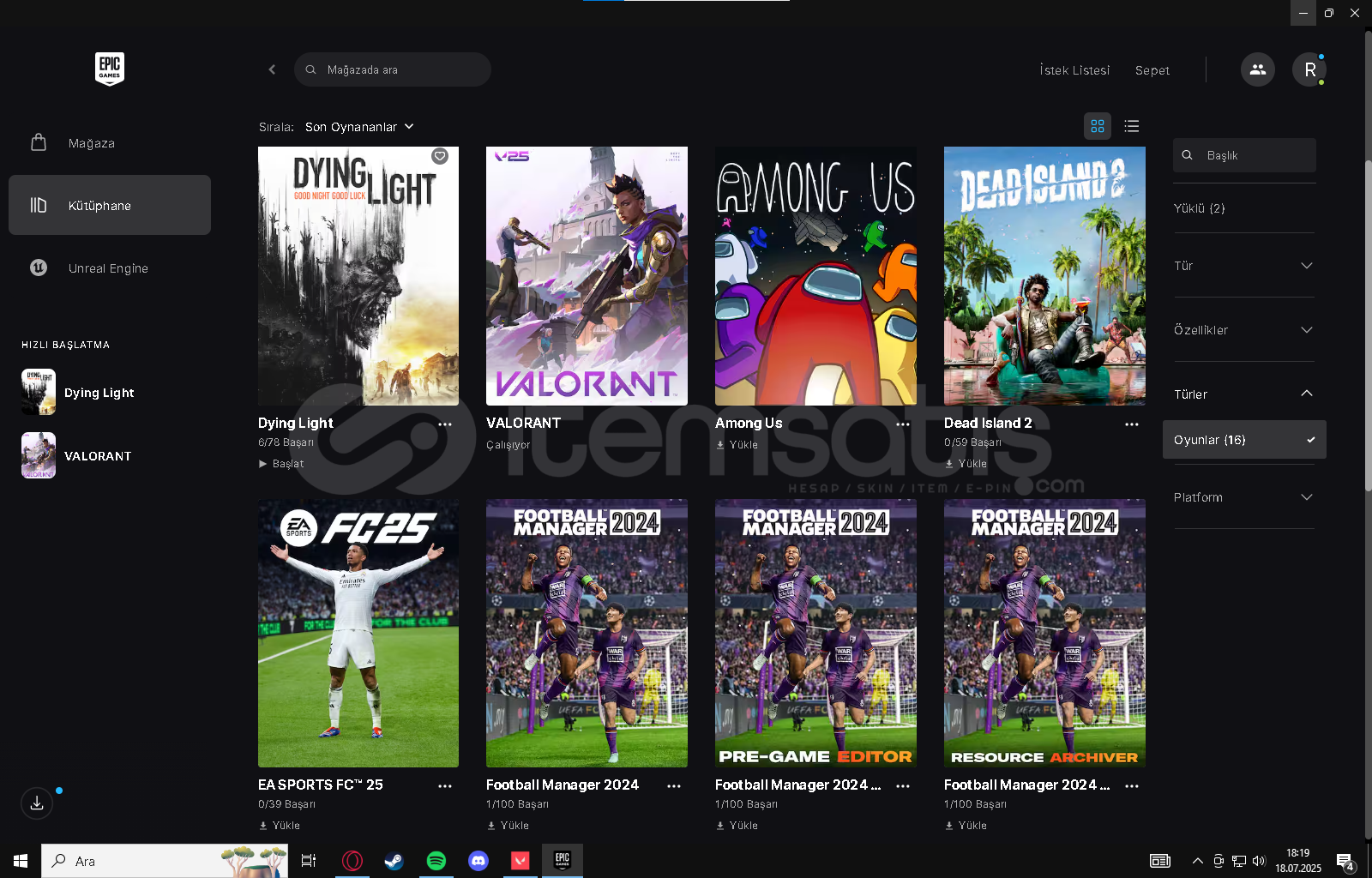The height and width of the screenshot is (878, 1372).
Task: Expand the Platform filter section
Action: [1243, 497]
